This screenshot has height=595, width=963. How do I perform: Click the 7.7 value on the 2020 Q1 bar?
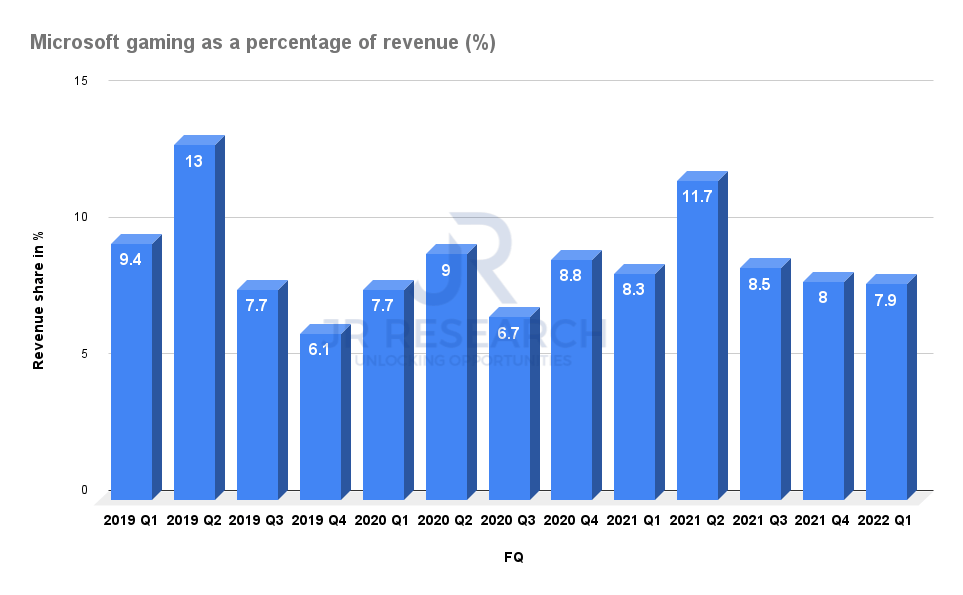tap(382, 306)
